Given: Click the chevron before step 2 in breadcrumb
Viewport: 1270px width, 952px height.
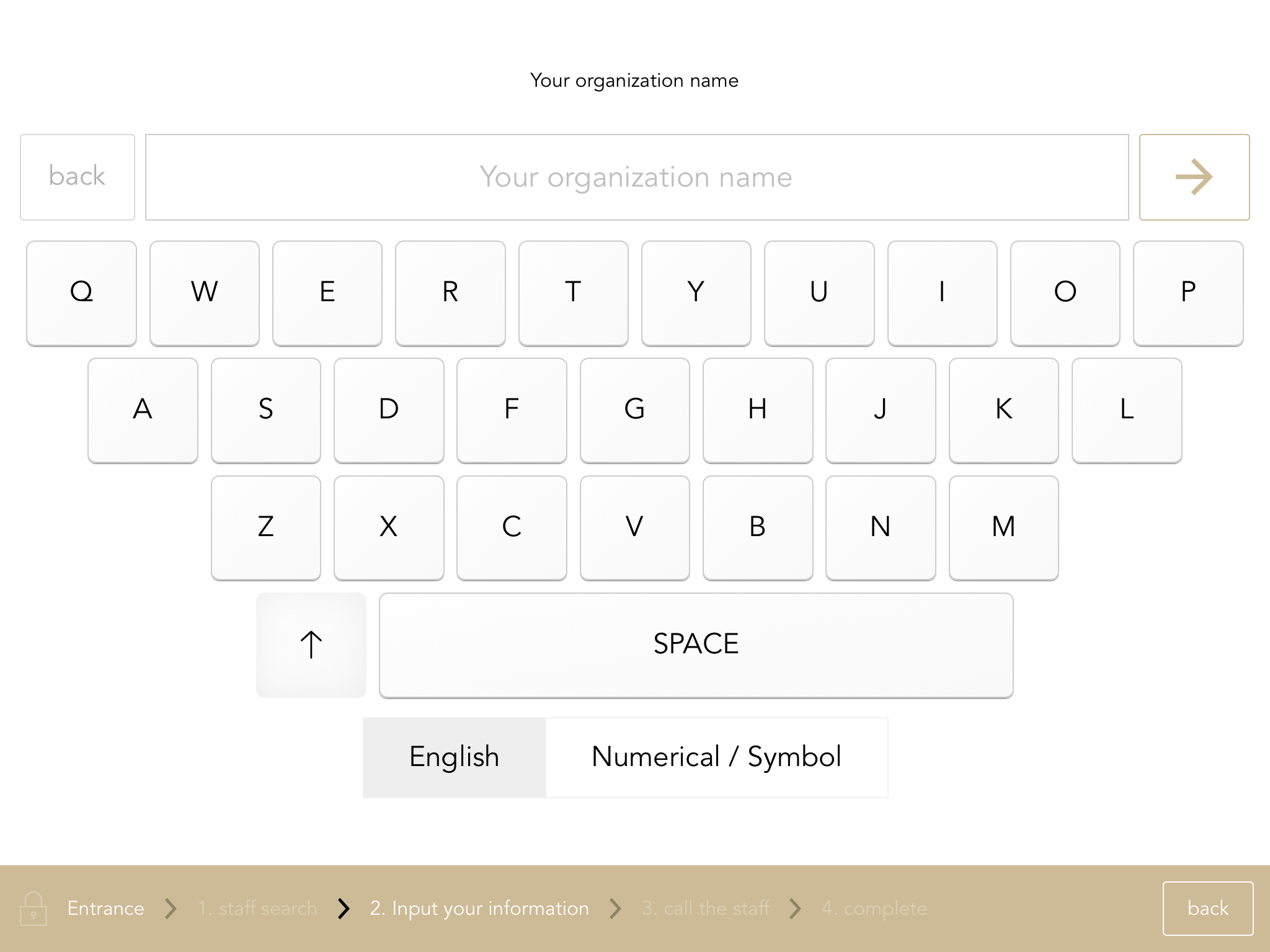Looking at the screenshot, I should coord(344,908).
